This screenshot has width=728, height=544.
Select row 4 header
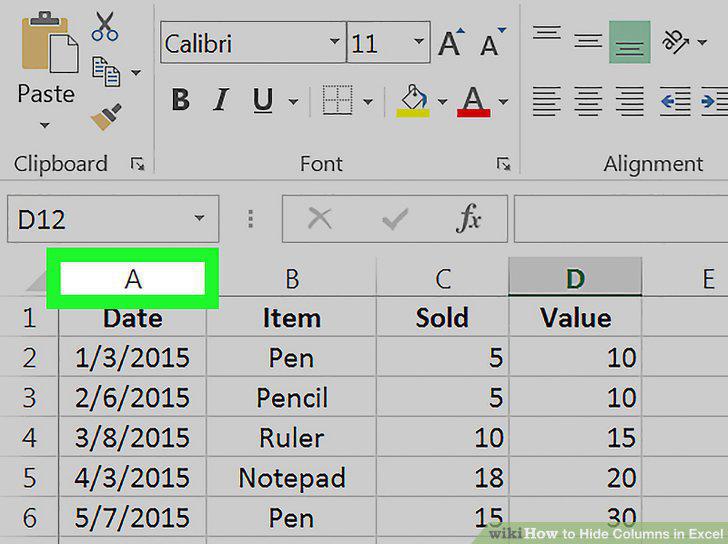coord(29,438)
